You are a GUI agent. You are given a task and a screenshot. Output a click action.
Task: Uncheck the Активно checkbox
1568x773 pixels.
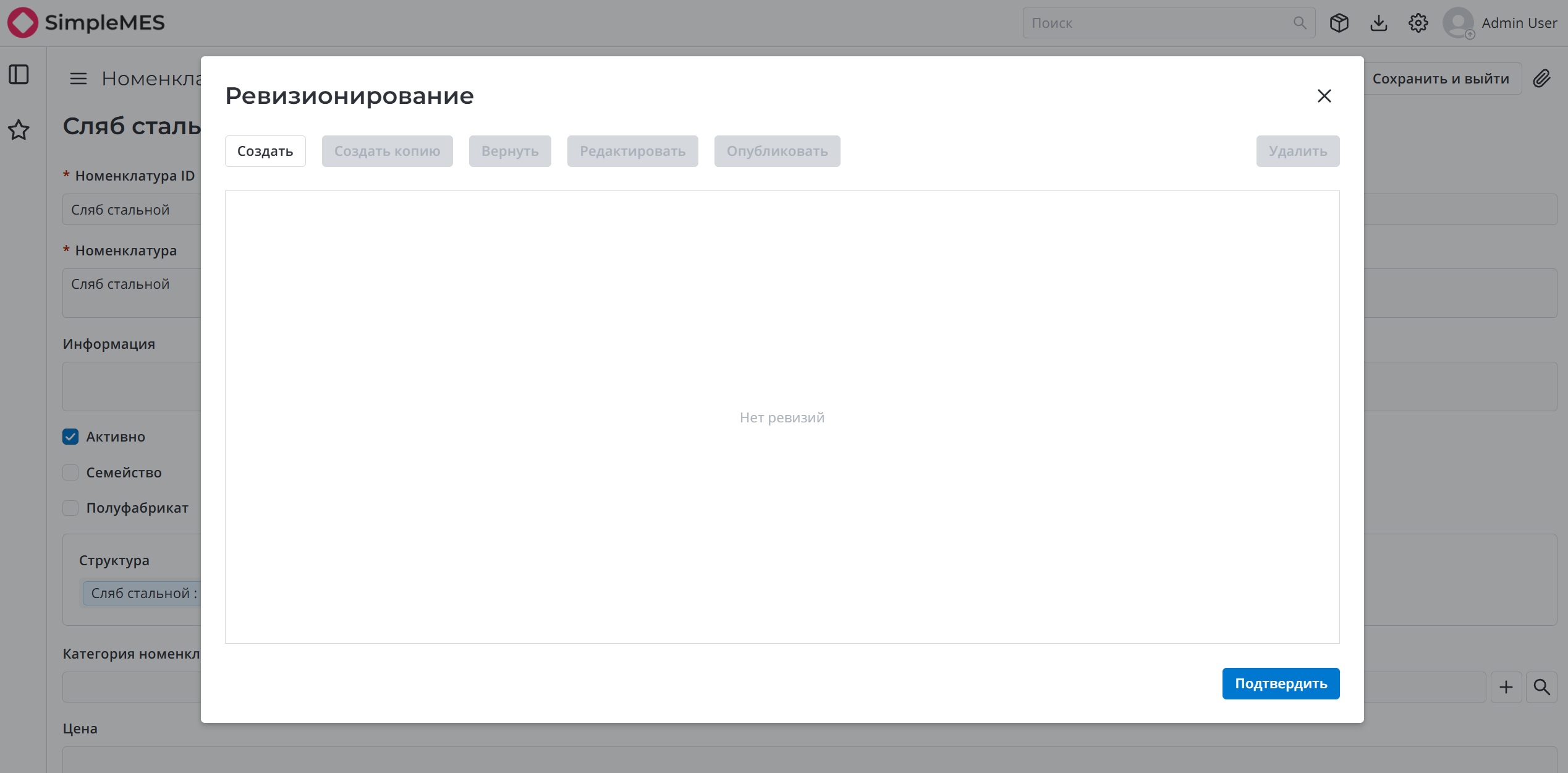pyautogui.click(x=70, y=437)
